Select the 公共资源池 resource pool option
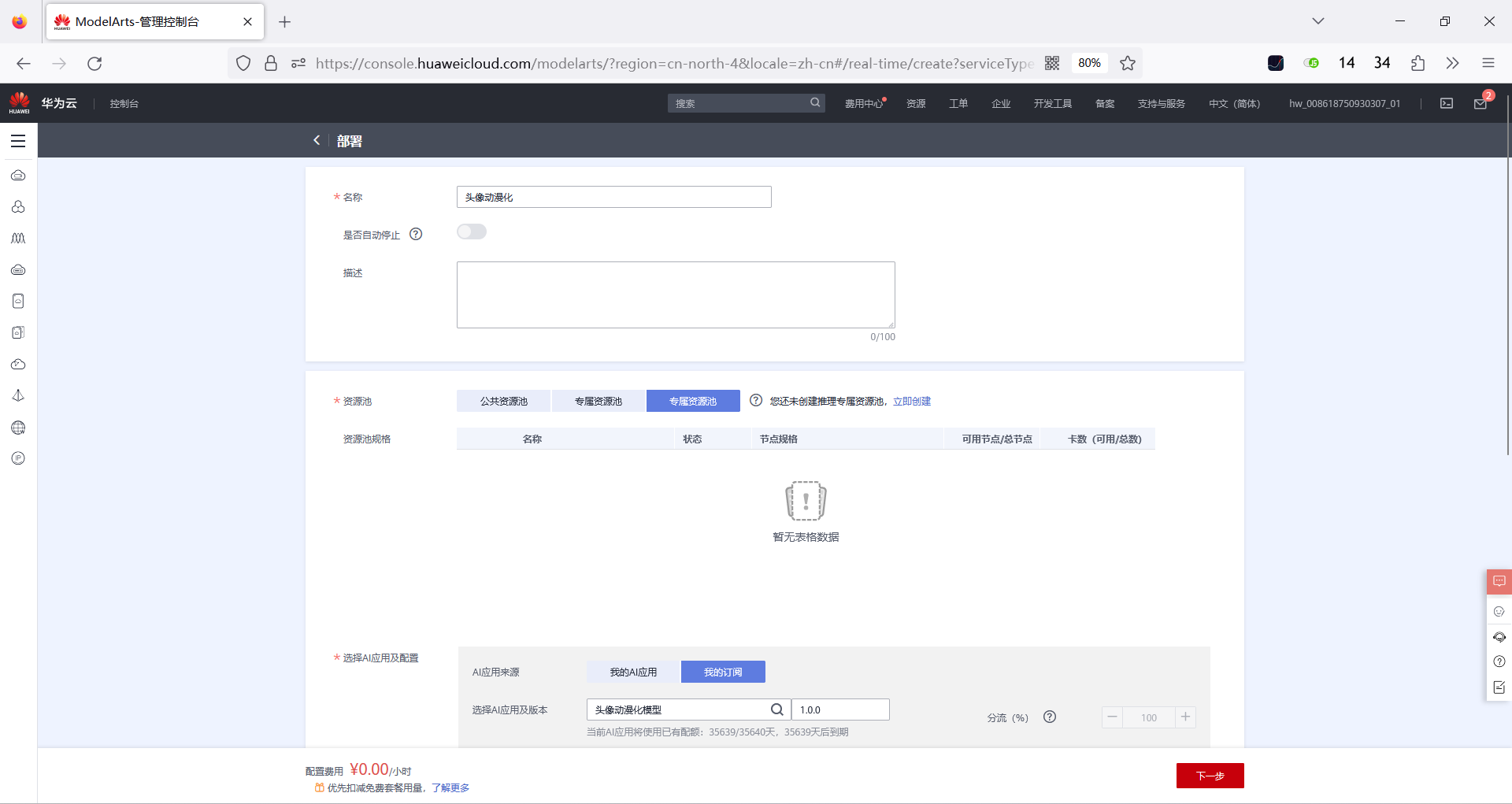Image resolution: width=1512 pixels, height=804 pixels. pos(504,401)
